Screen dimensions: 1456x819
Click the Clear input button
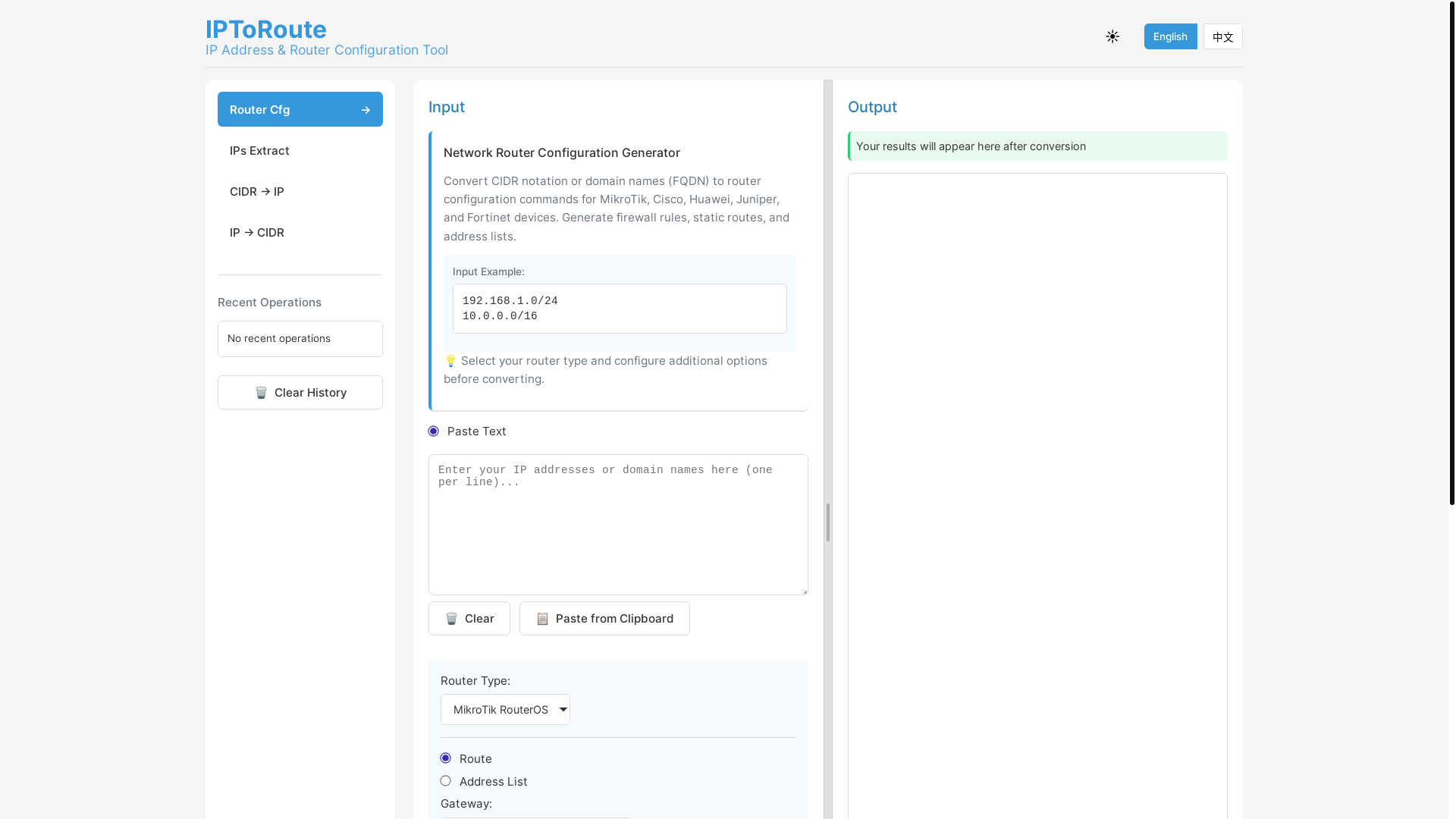point(469,619)
